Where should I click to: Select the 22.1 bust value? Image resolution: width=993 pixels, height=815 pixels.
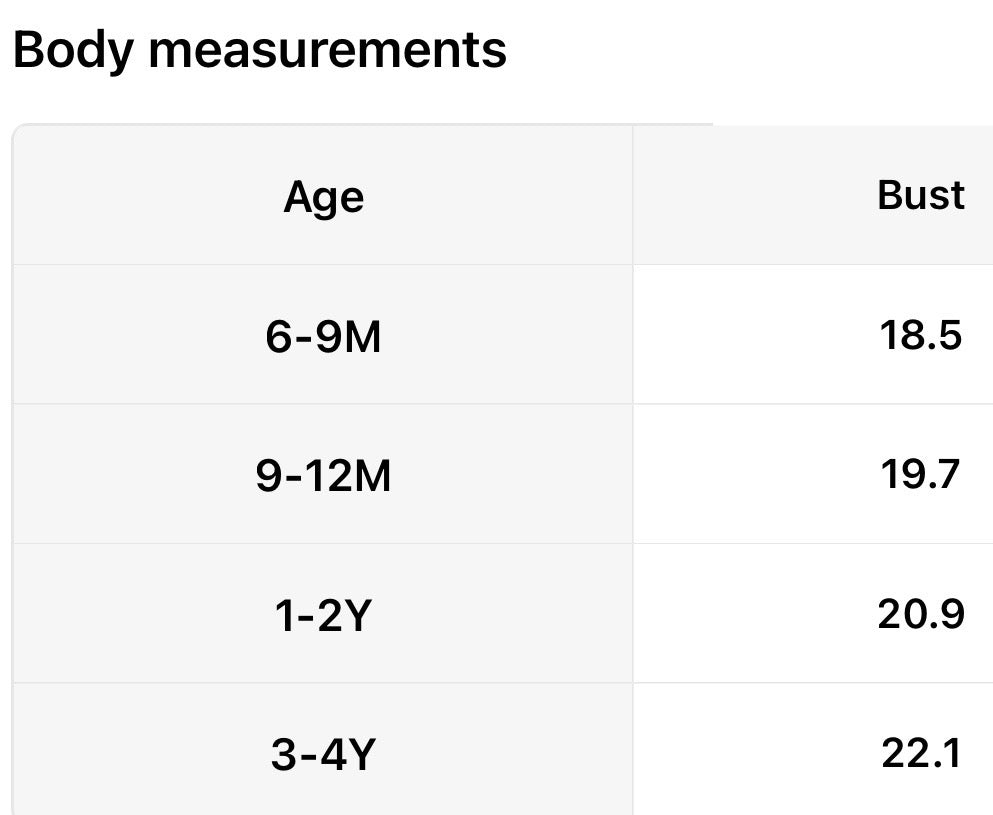921,752
